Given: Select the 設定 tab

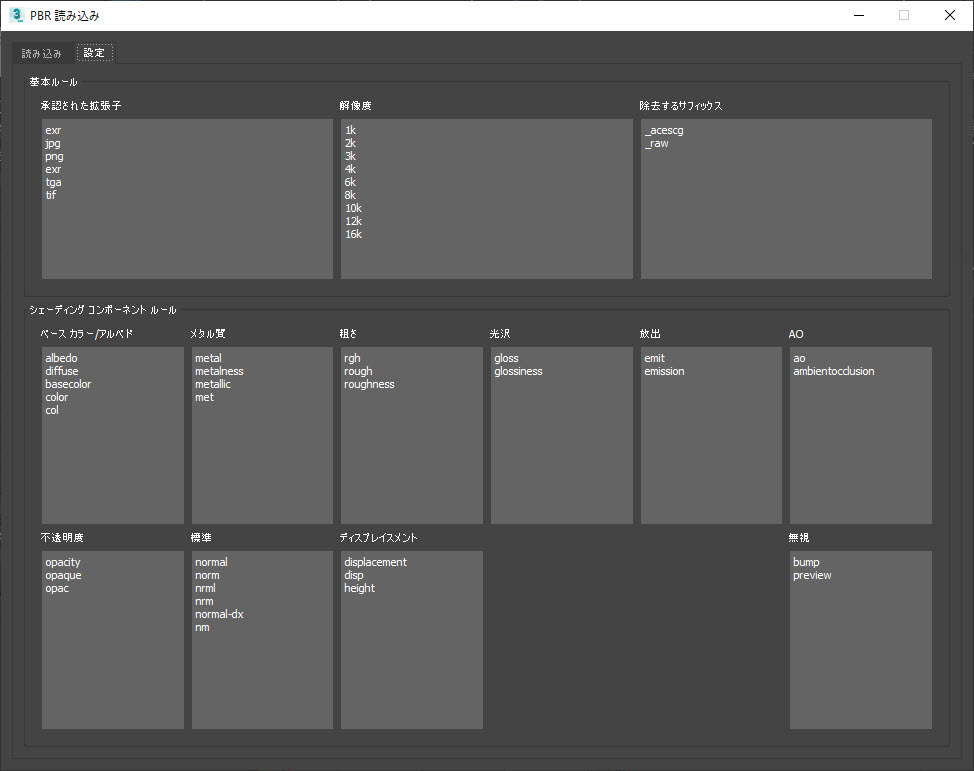Looking at the screenshot, I should pos(94,53).
